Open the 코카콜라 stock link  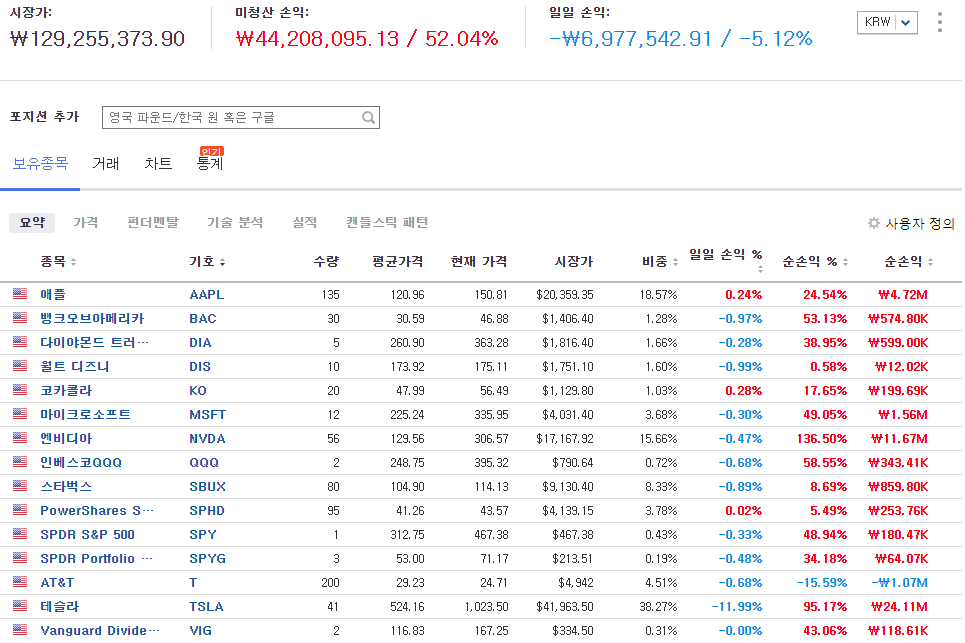[x=66, y=391]
